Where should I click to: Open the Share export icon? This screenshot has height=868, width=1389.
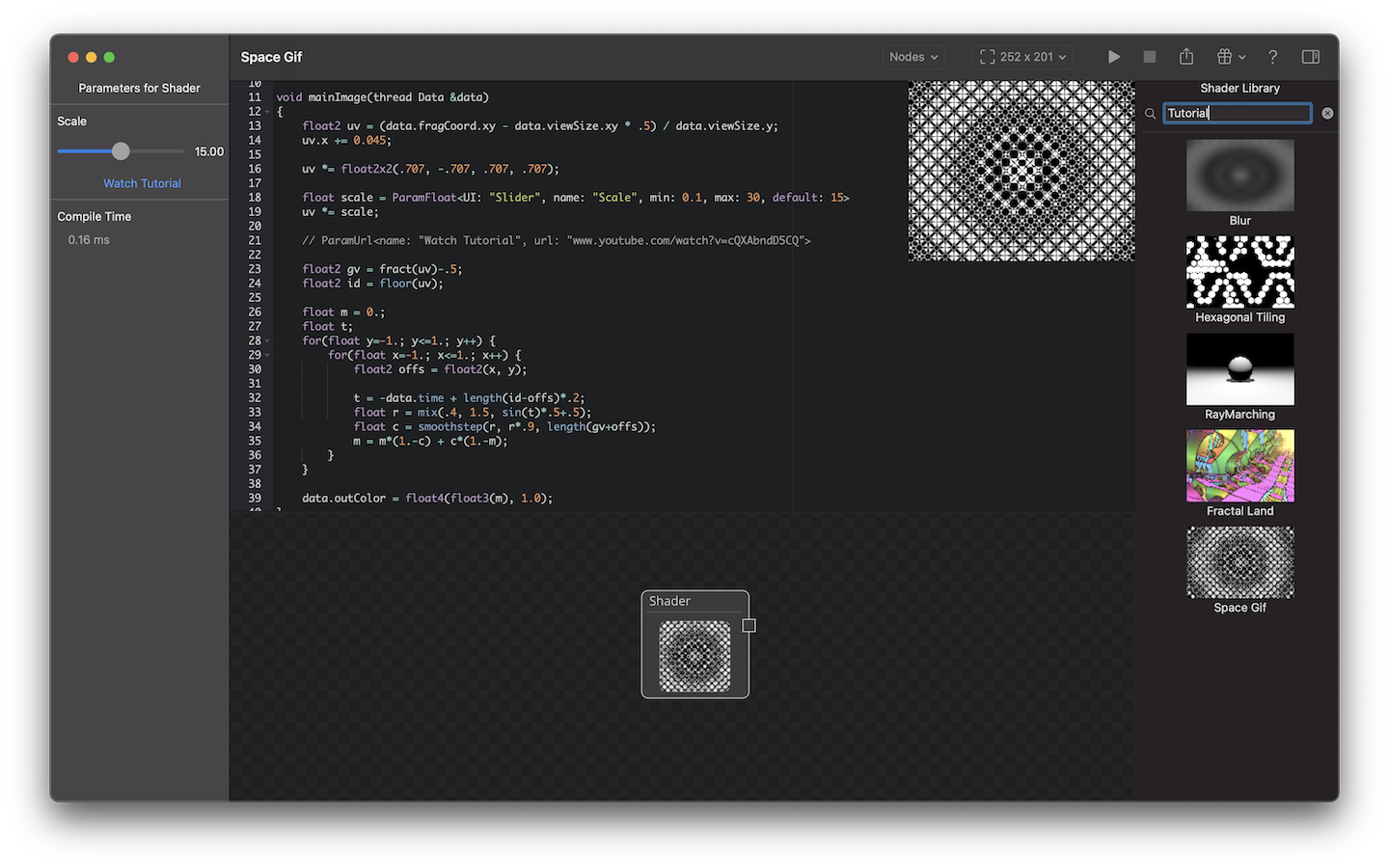(x=1186, y=57)
